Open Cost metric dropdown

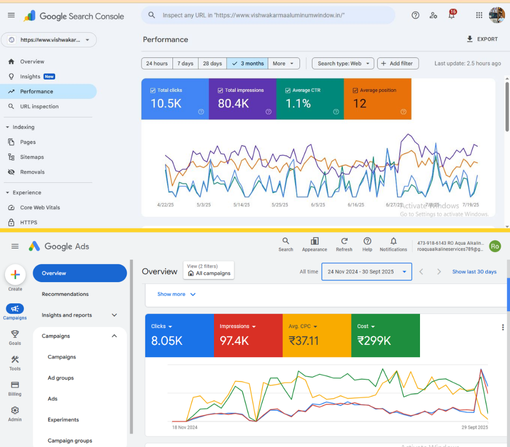click(x=366, y=326)
